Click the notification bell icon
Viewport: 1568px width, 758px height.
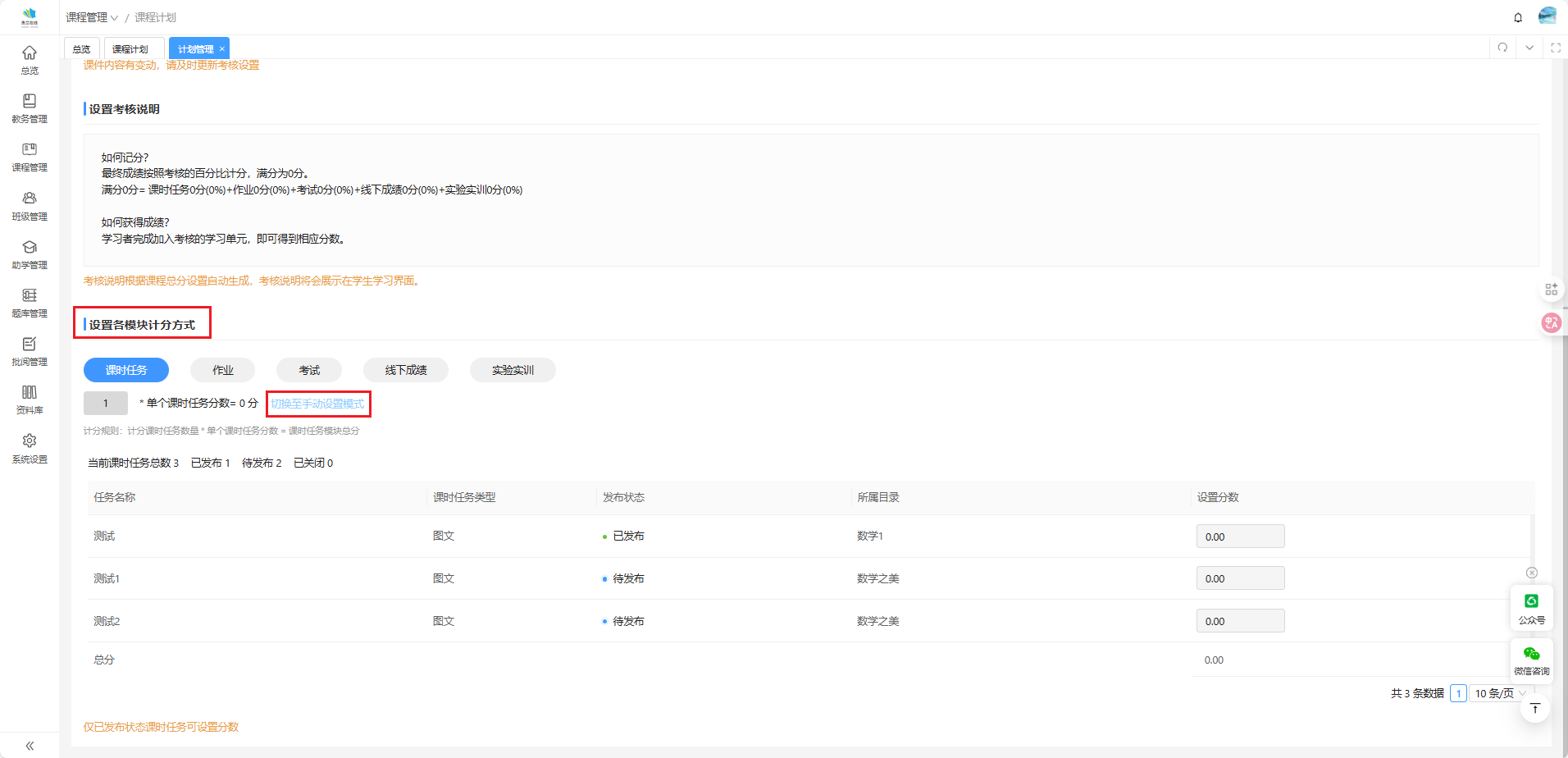(x=1518, y=17)
